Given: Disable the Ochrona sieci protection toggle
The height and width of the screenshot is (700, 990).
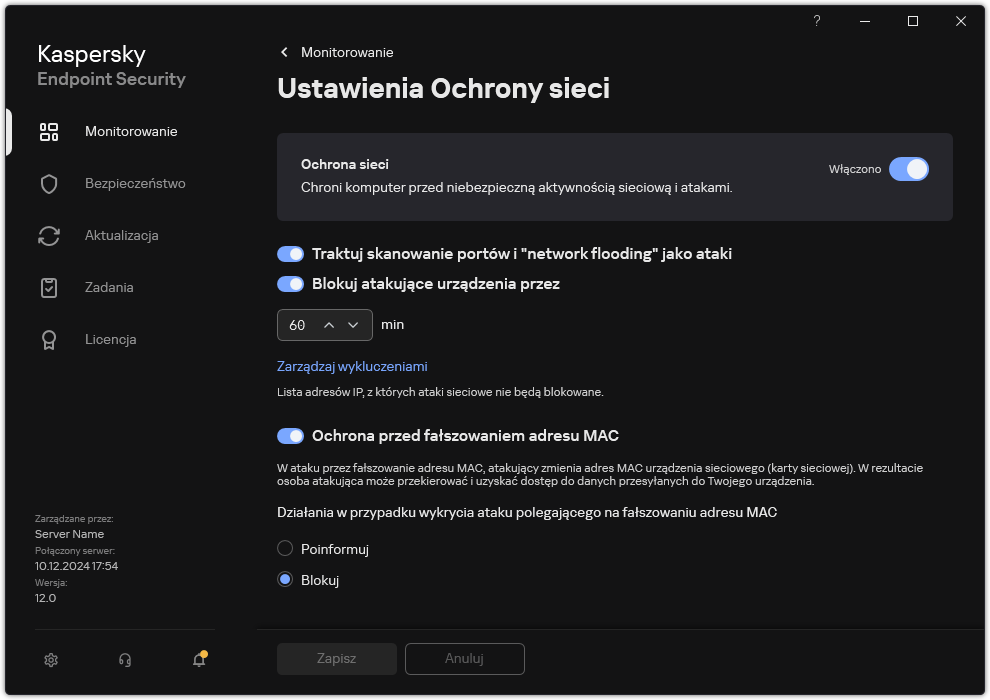Looking at the screenshot, I should click(909, 169).
